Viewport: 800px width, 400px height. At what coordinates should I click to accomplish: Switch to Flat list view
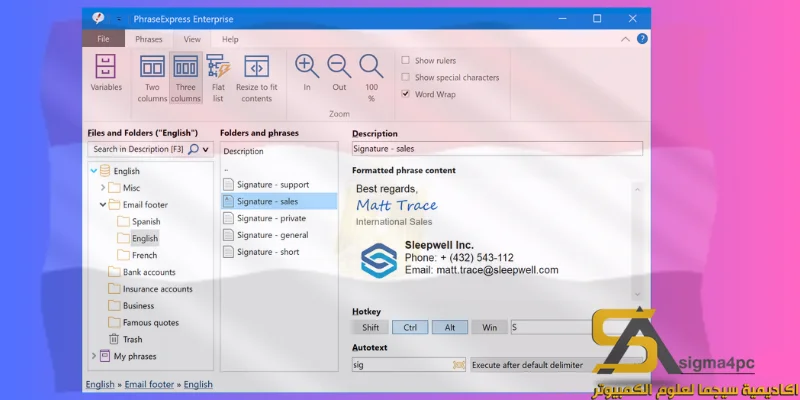point(218,66)
